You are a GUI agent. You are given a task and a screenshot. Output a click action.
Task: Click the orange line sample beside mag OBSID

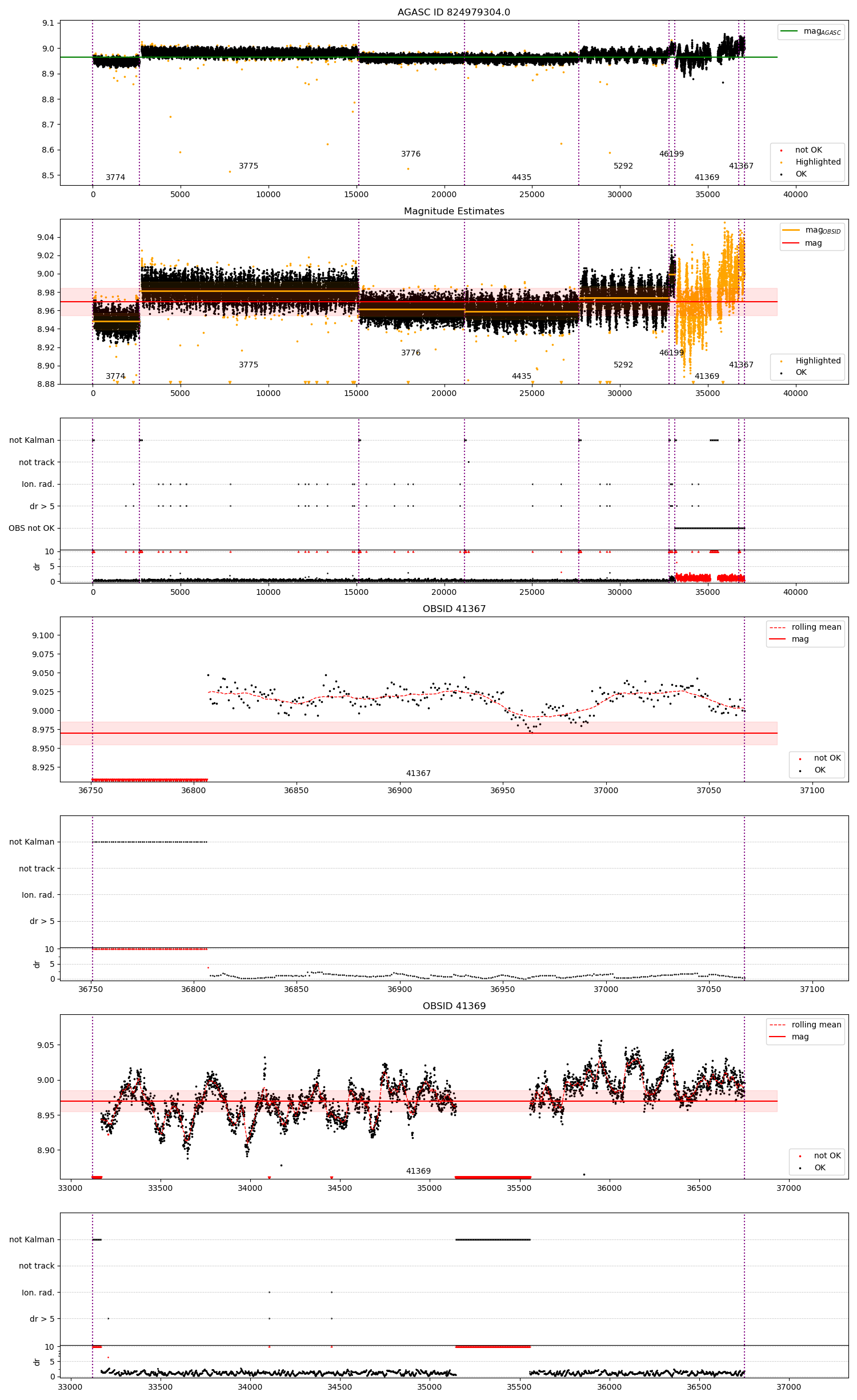pyautogui.click(x=791, y=230)
